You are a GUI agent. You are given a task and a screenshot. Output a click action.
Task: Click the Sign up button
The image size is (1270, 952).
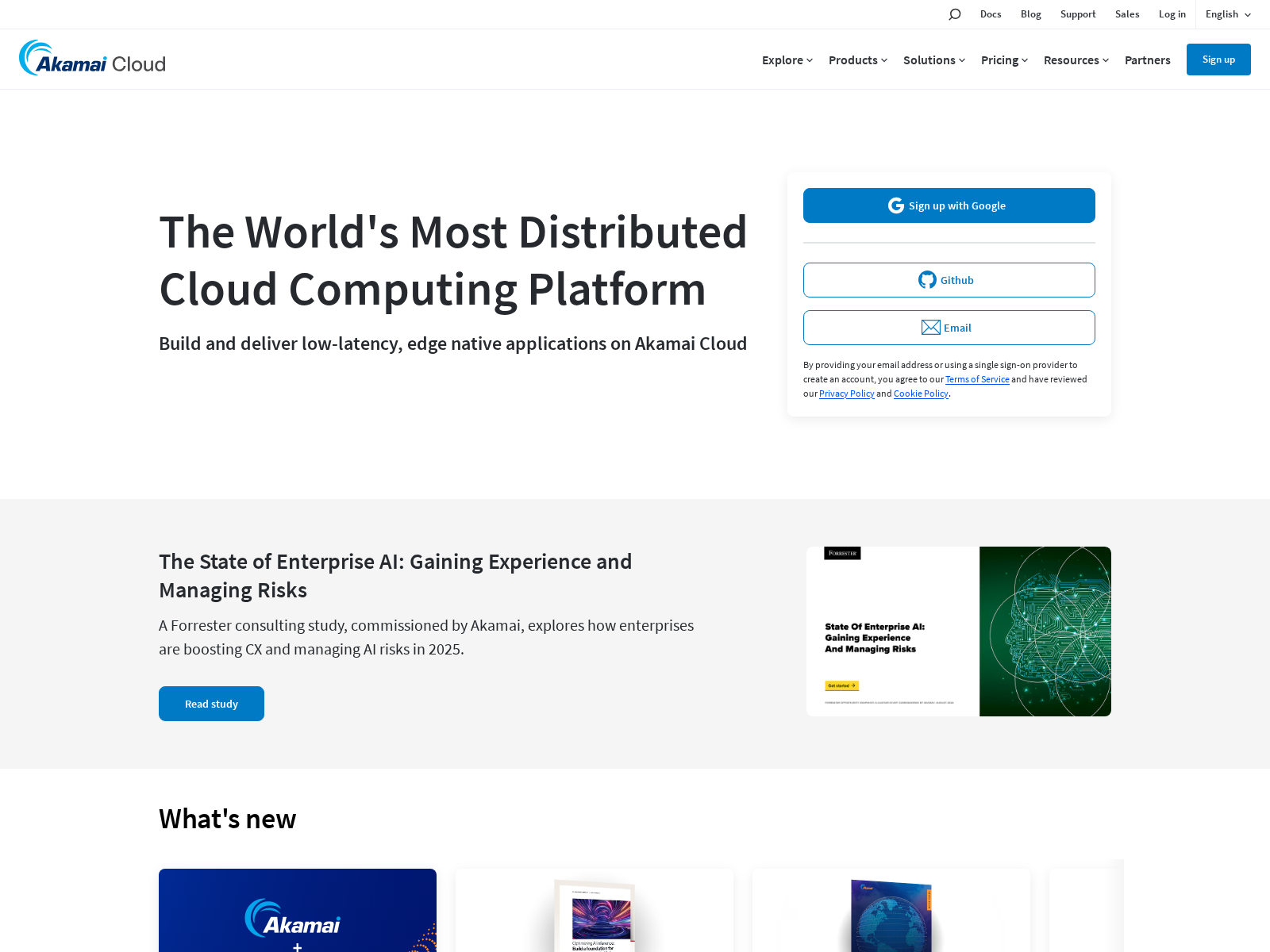1218,59
